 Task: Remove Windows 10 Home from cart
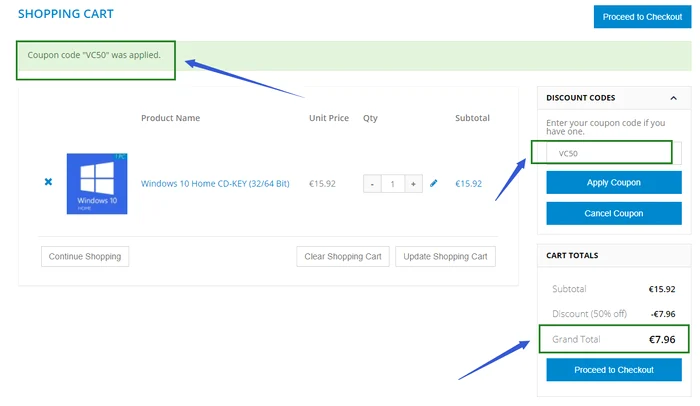(48, 182)
